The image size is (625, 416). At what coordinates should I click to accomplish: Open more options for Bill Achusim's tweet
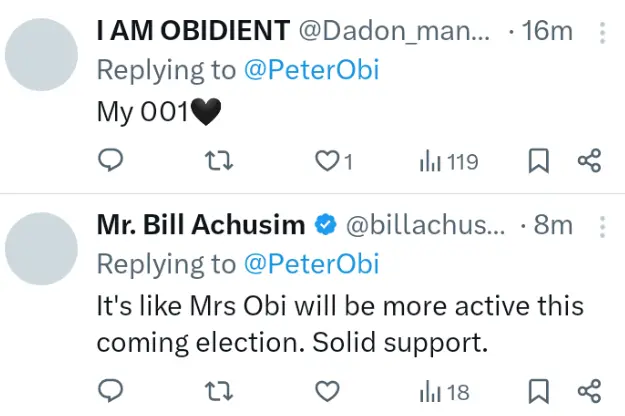coord(602,225)
